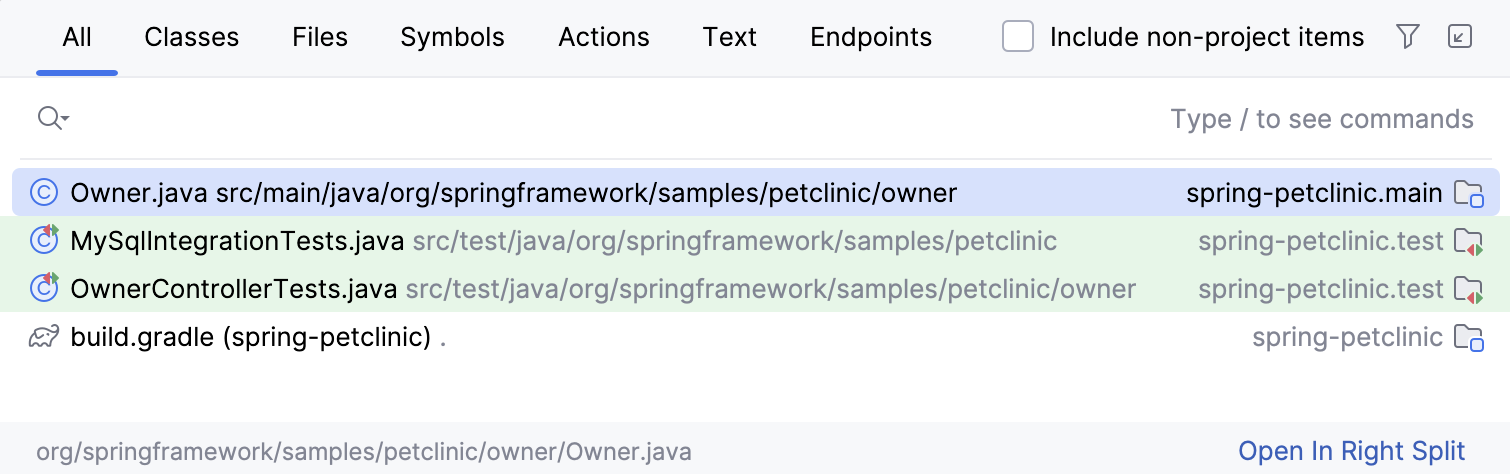Switch to the Files tab
Image resolution: width=1510 pixels, height=474 pixels.
pyautogui.click(x=320, y=38)
